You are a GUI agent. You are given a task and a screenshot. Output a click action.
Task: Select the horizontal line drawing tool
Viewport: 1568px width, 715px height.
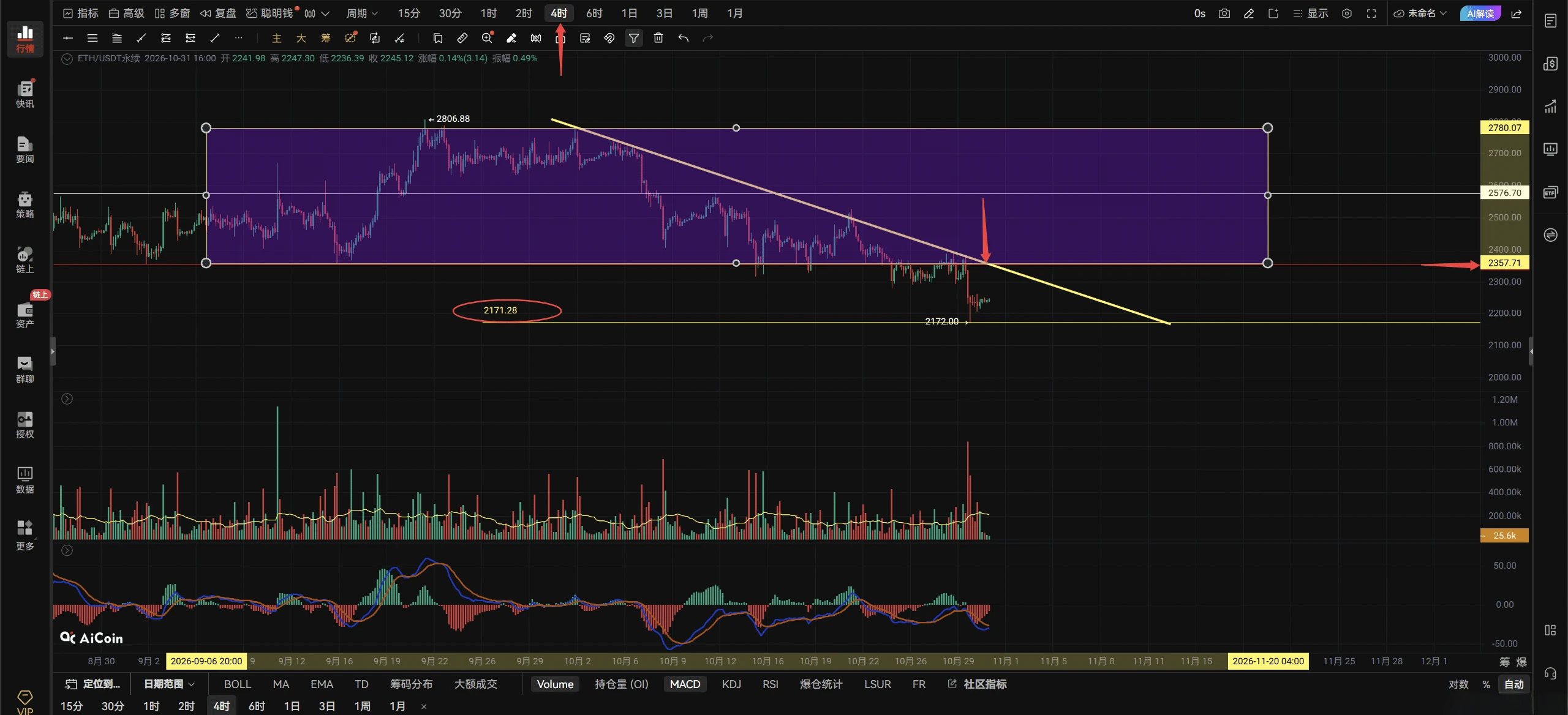coord(68,38)
